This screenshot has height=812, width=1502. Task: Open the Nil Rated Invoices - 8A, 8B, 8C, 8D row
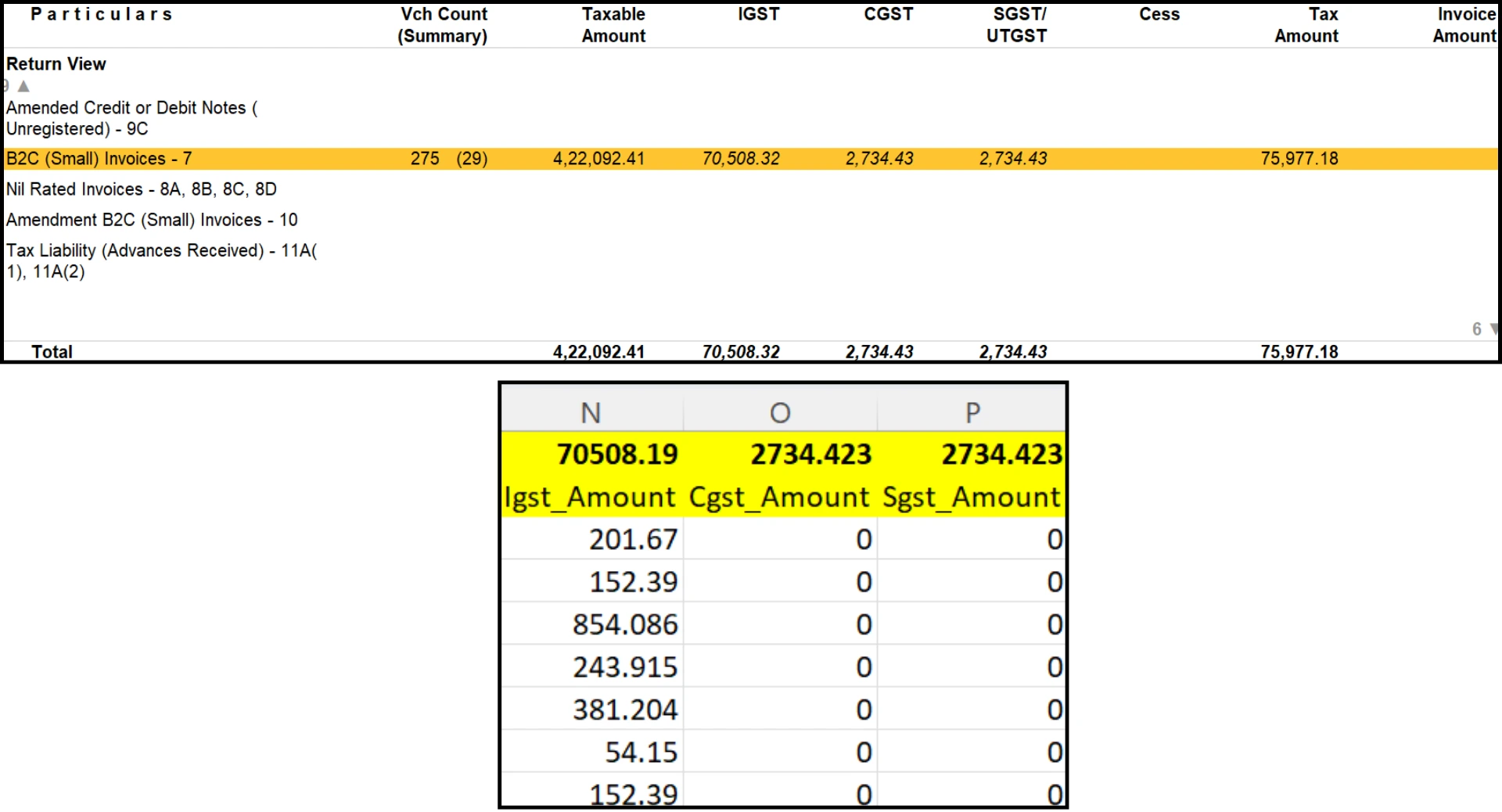tap(141, 189)
